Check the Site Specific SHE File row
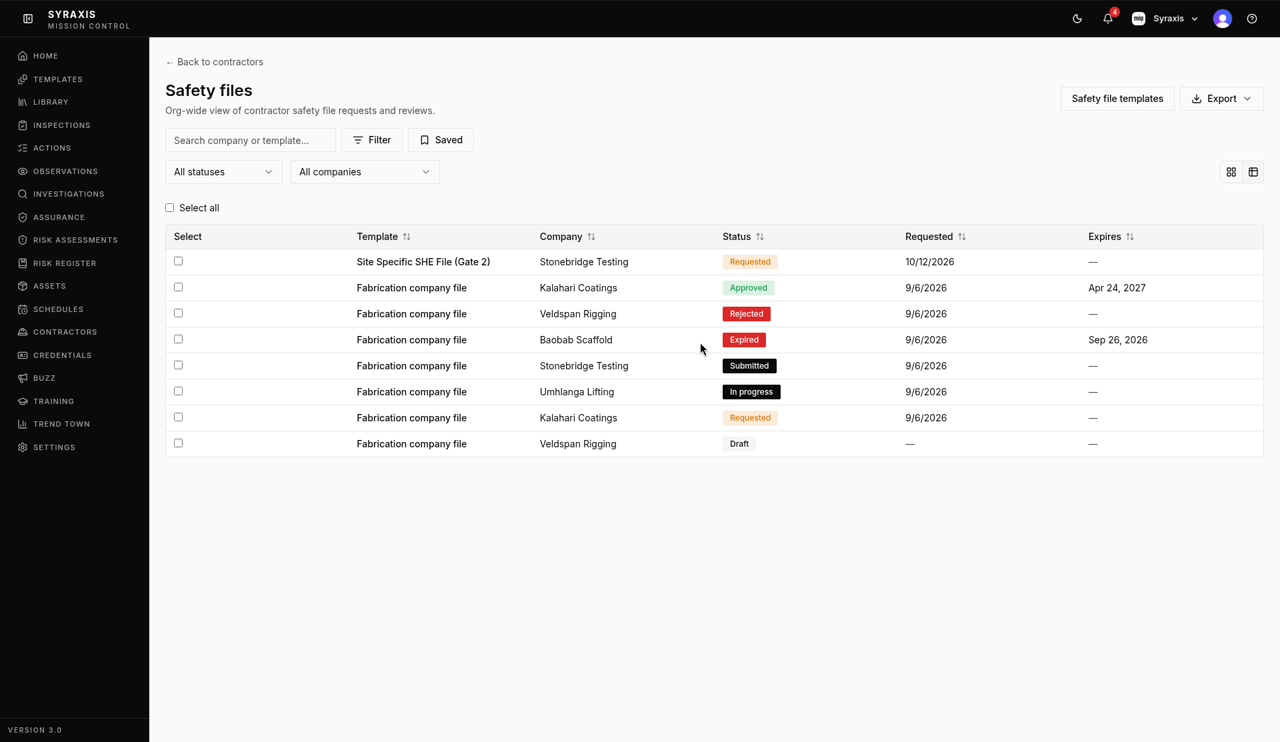Screen dimensions: 1280x742 pyautogui.click(x=179, y=261)
